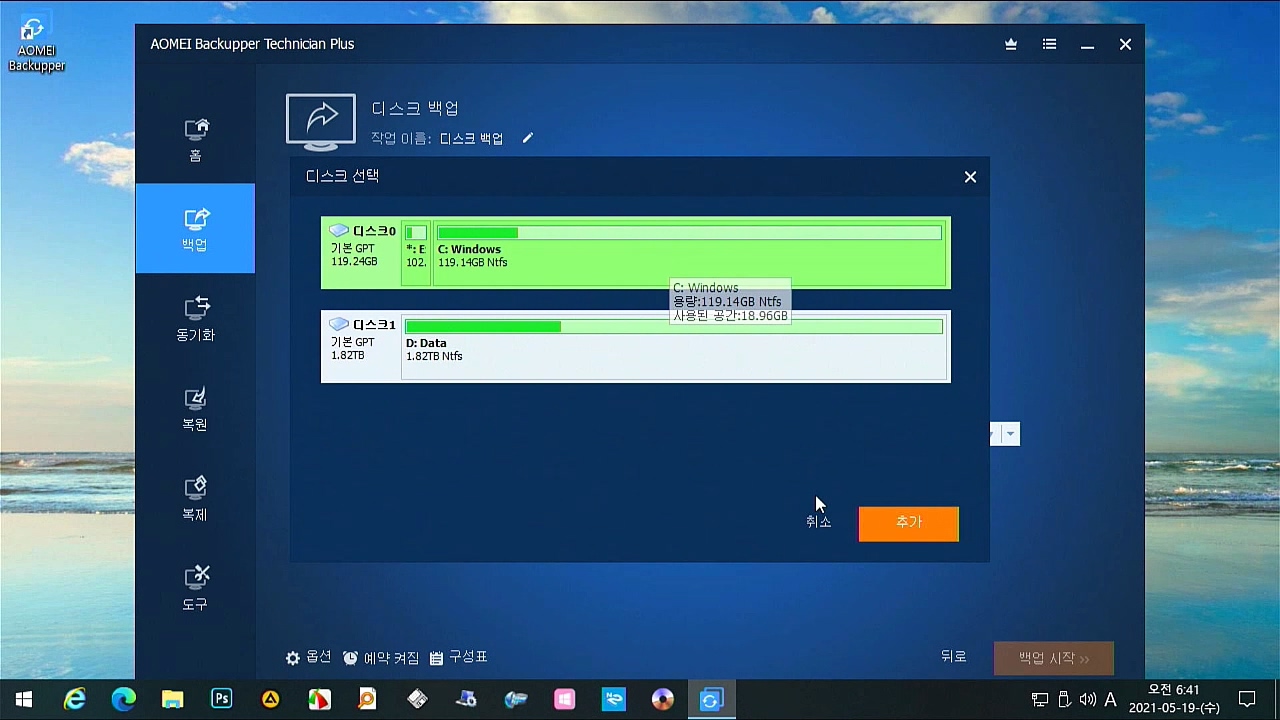Screen dimensions: 1280x720
Task: Click the yellow triangle app taskbar icon
Action: 270,699
